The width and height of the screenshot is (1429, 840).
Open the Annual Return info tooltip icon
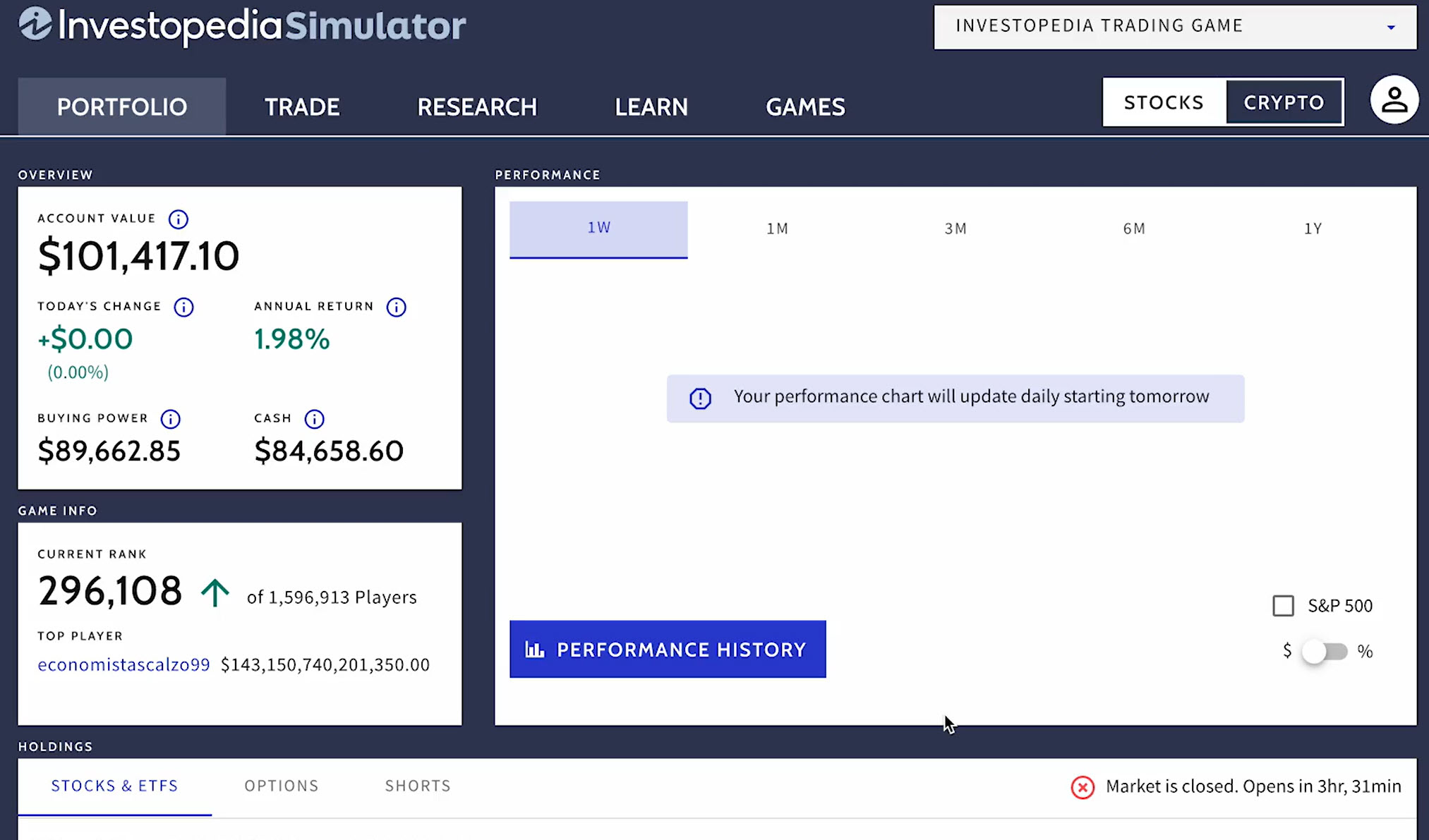396,308
